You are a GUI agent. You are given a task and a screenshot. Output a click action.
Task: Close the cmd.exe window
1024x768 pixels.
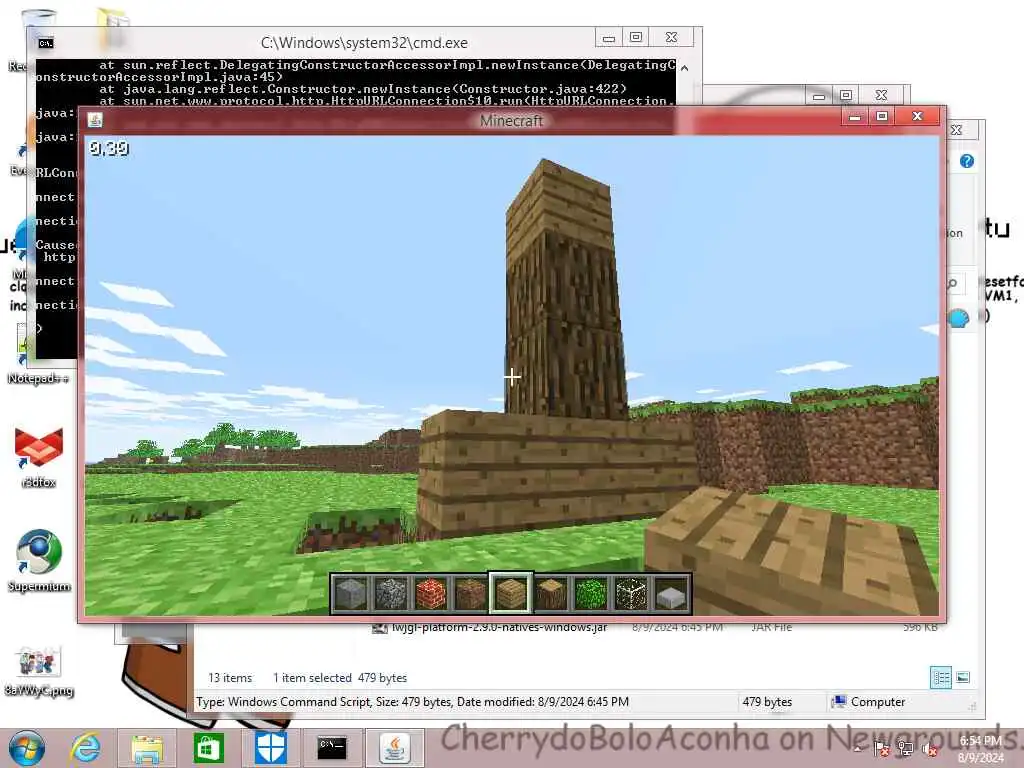point(671,37)
